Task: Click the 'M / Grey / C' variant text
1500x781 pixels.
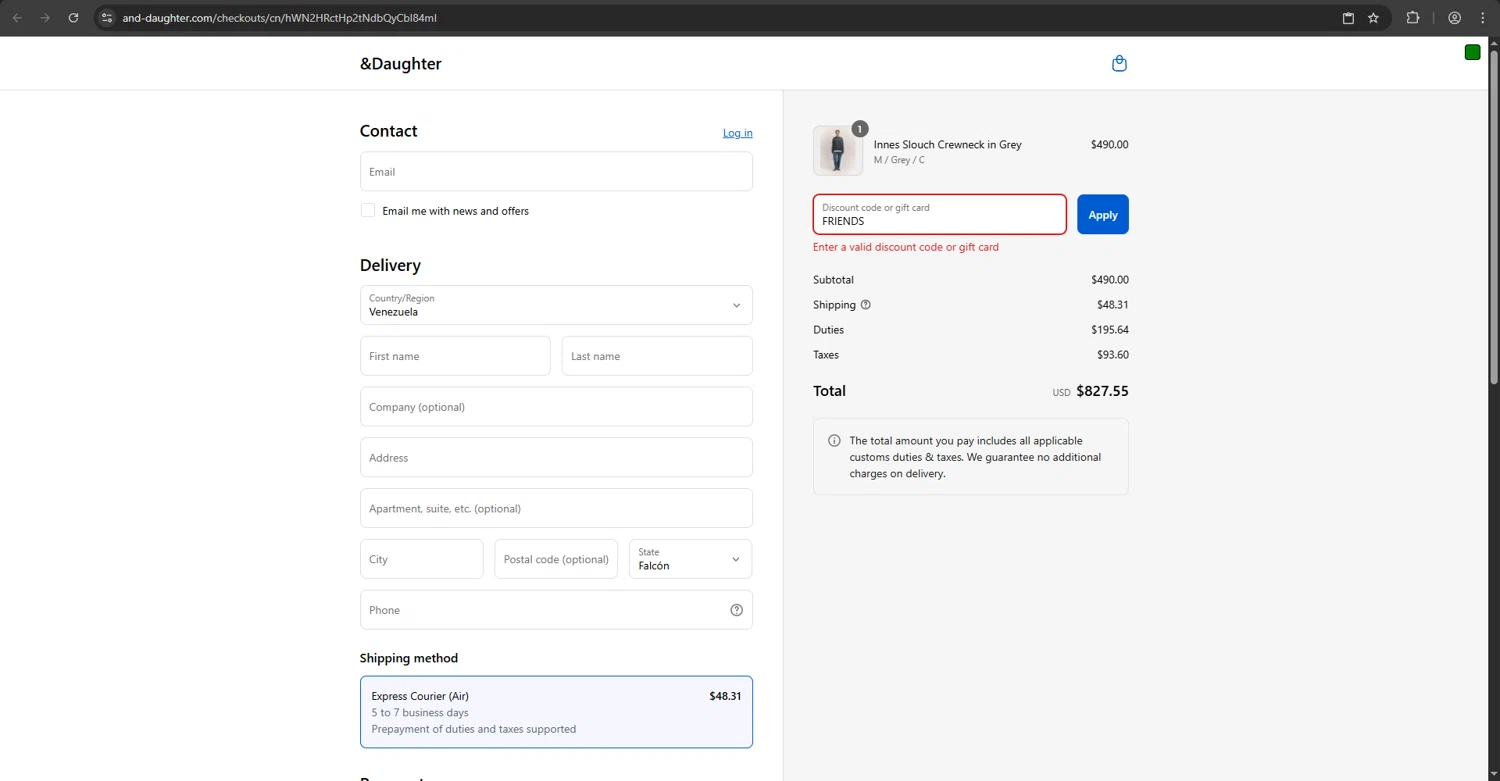Action: [899, 160]
